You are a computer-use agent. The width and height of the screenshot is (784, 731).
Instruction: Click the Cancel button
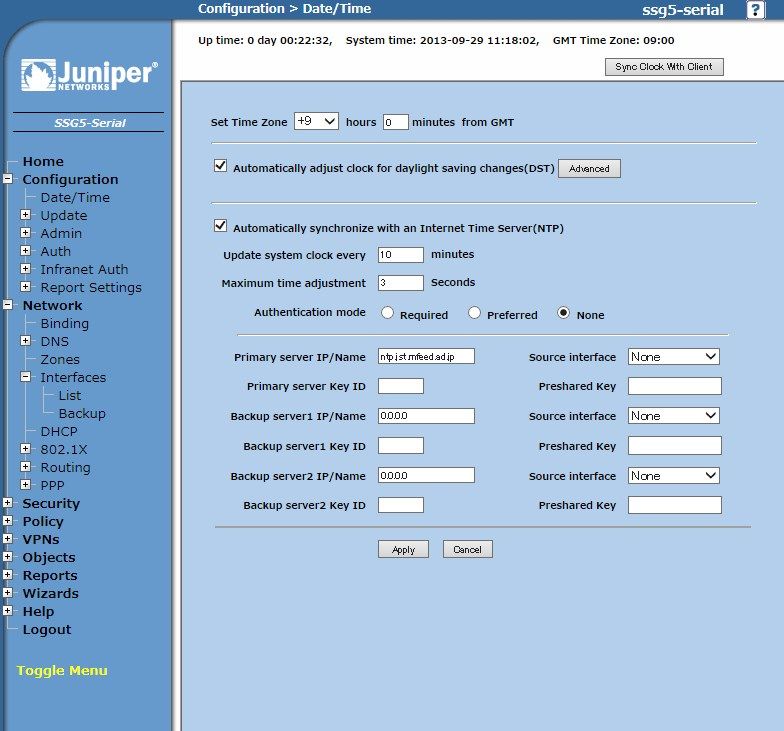pyautogui.click(x=468, y=550)
